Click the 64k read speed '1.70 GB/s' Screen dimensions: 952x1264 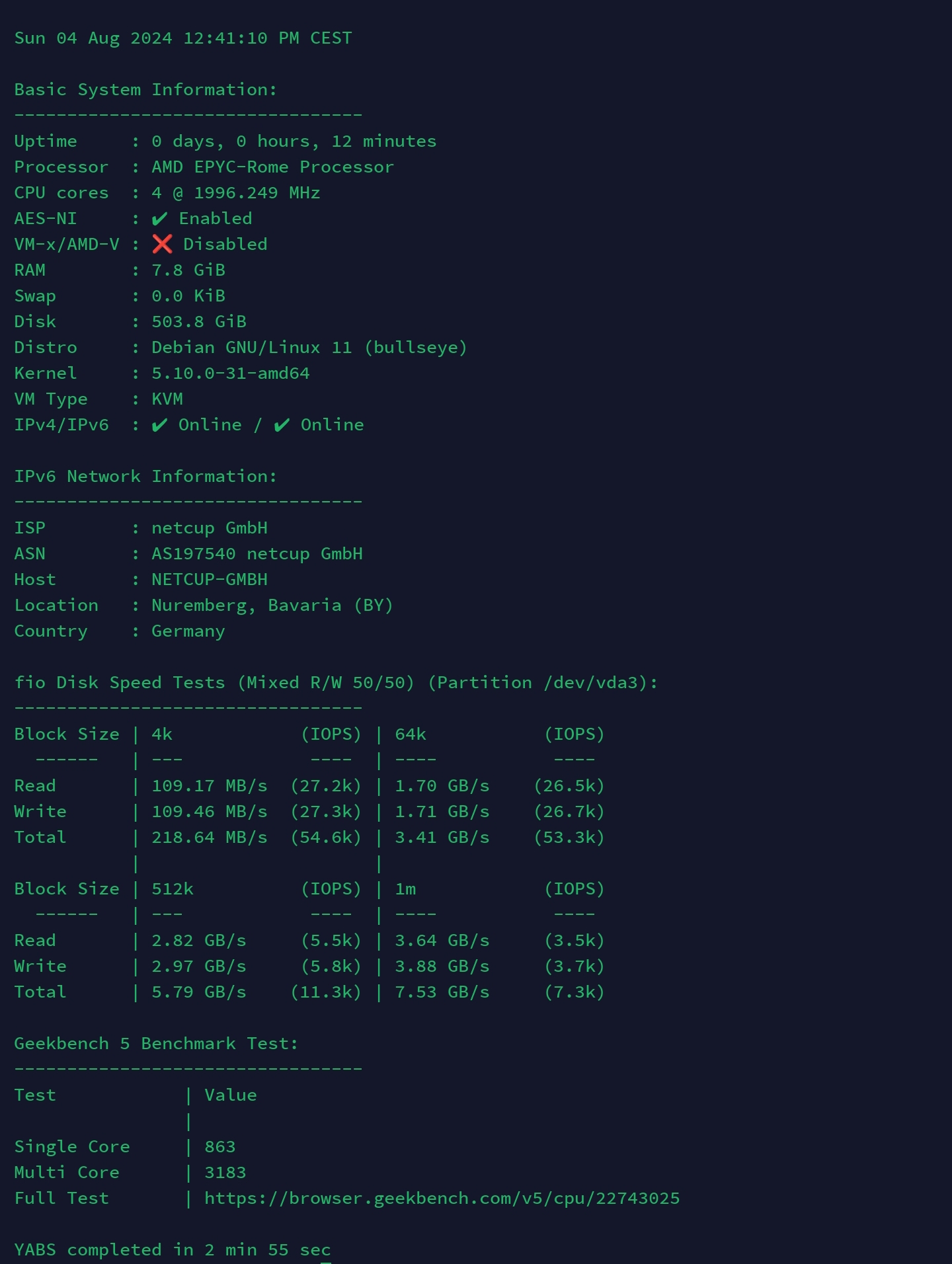pyautogui.click(x=442, y=786)
